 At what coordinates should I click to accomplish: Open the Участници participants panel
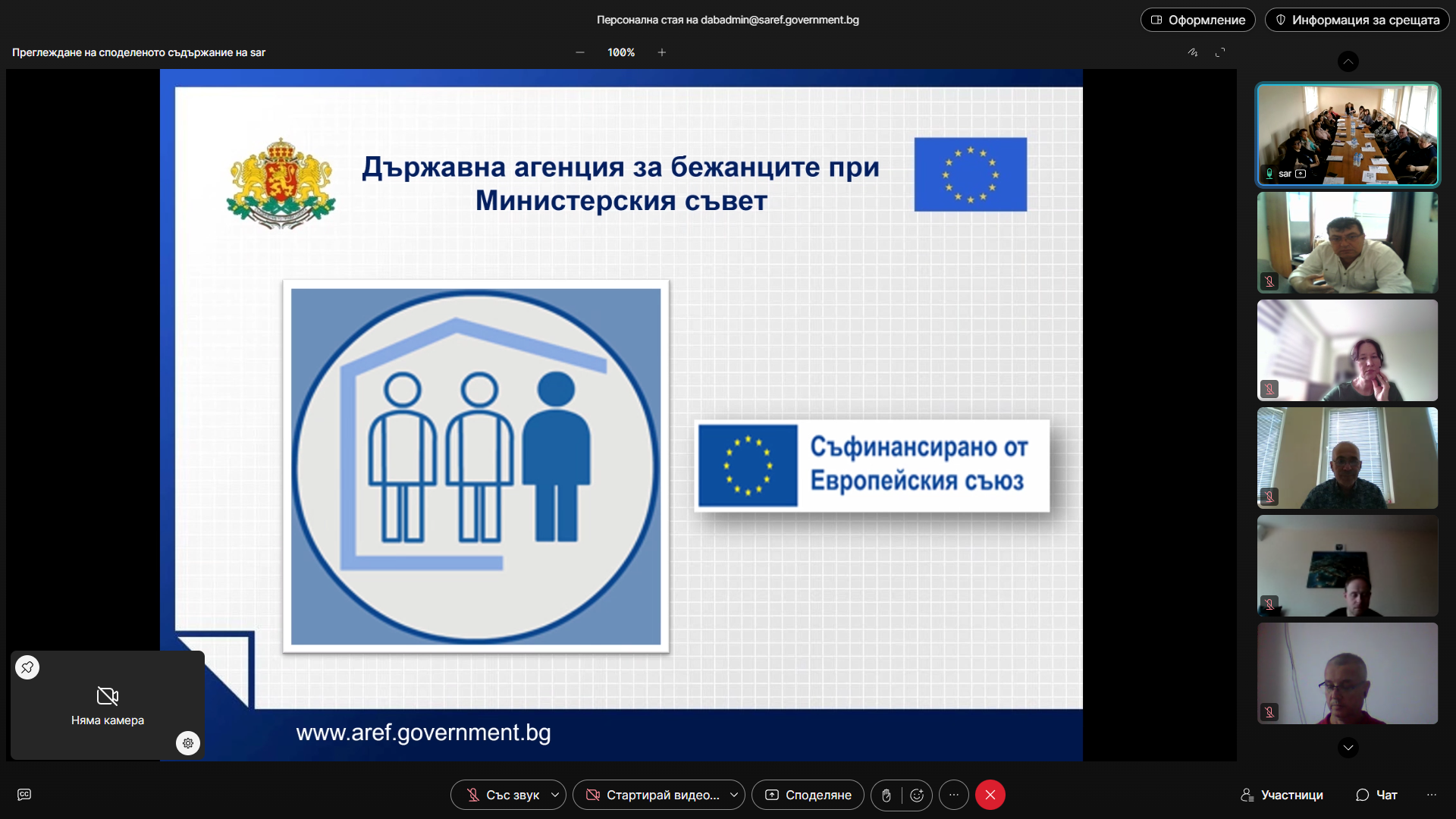pyautogui.click(x=1282, y=795)
